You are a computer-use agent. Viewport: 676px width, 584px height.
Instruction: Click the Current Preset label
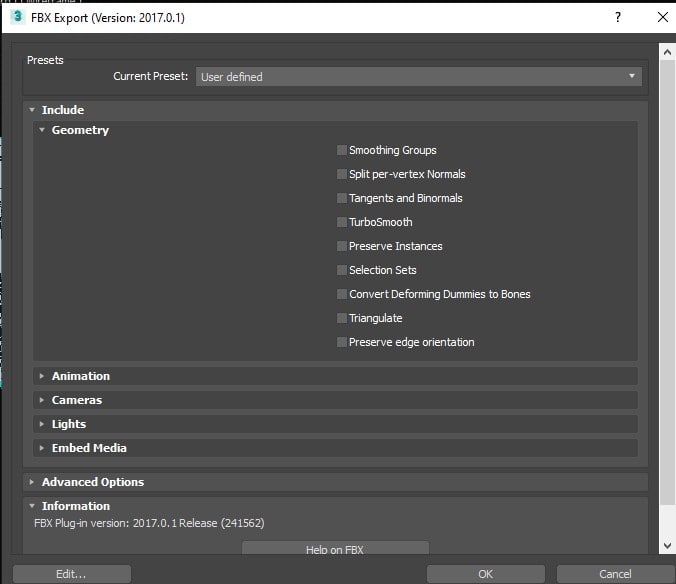(150, 76)
